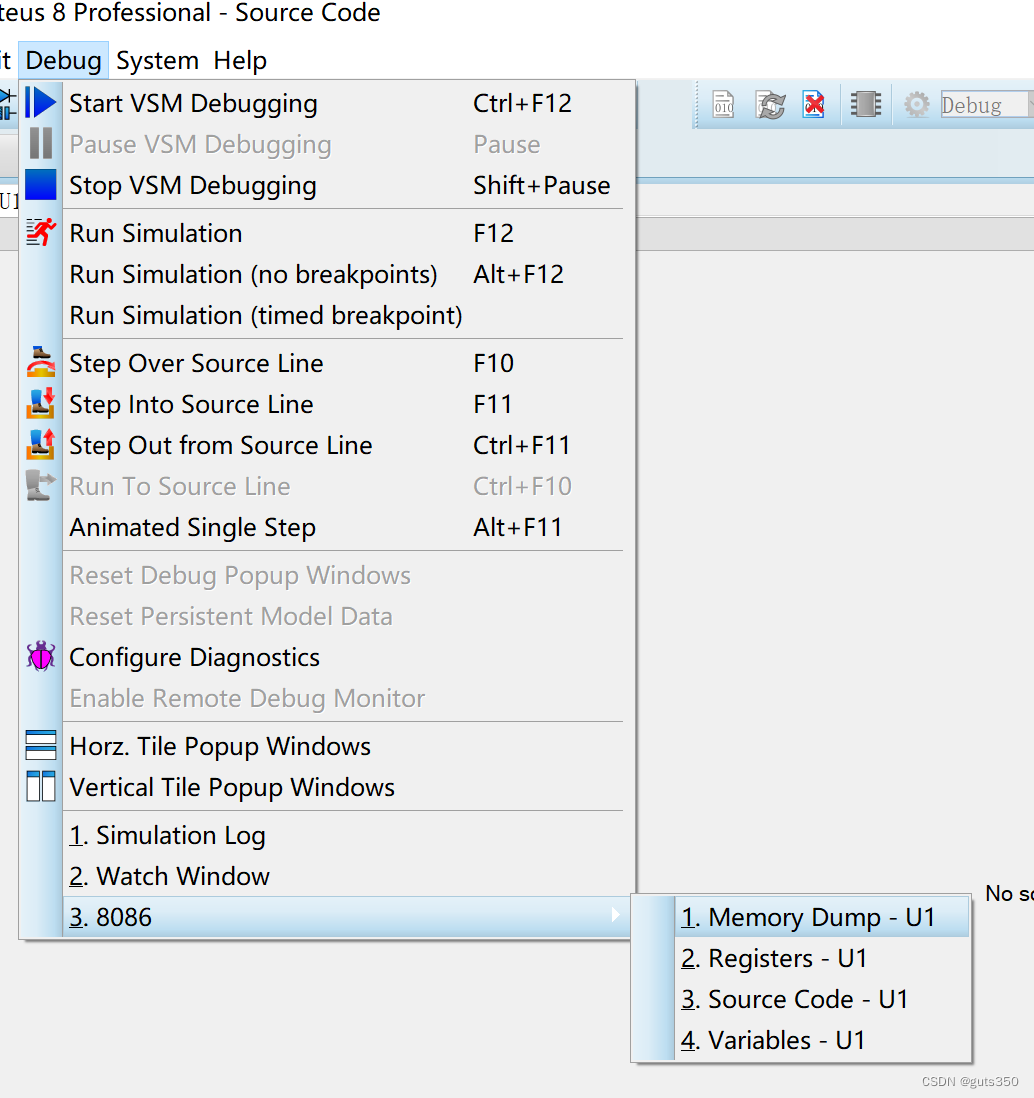Click the Step Out from Source Line icon
Image resolution: width=1034 pixels, height=1098 pixels.
[x=41, y=445]
